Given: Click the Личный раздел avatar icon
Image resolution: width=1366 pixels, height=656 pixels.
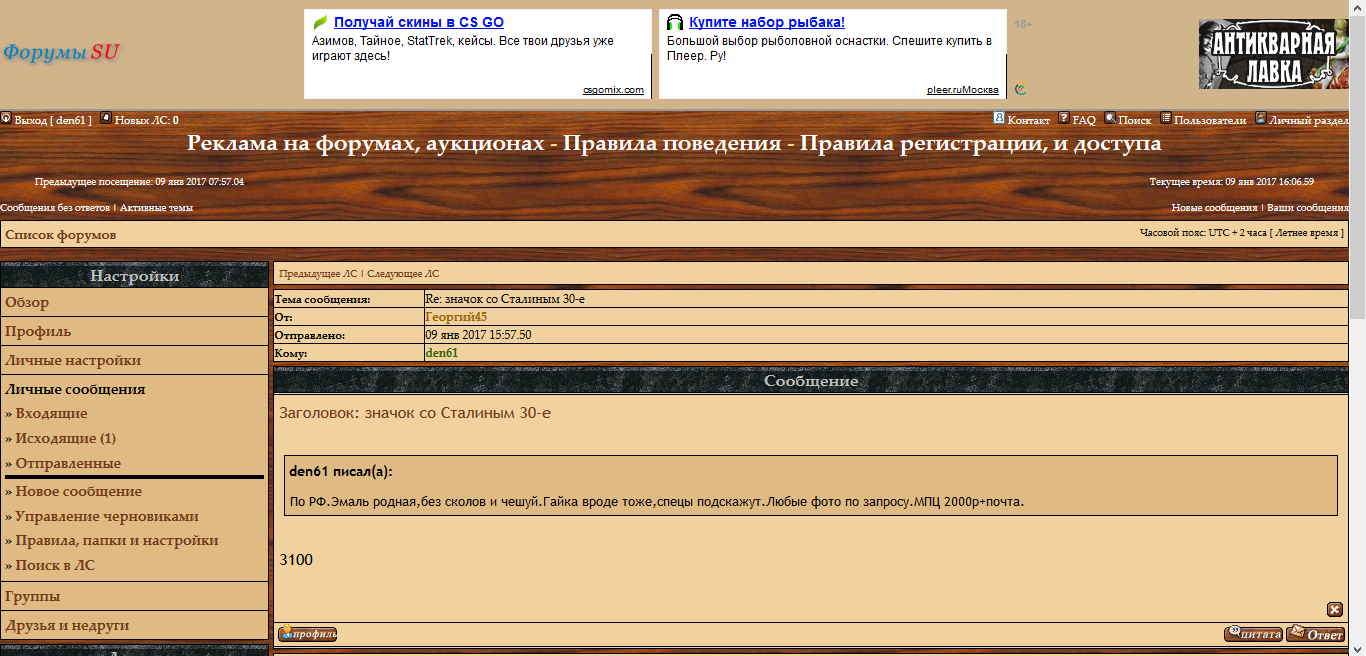Looking at the screenshot, I should [x=1261, y=118].
